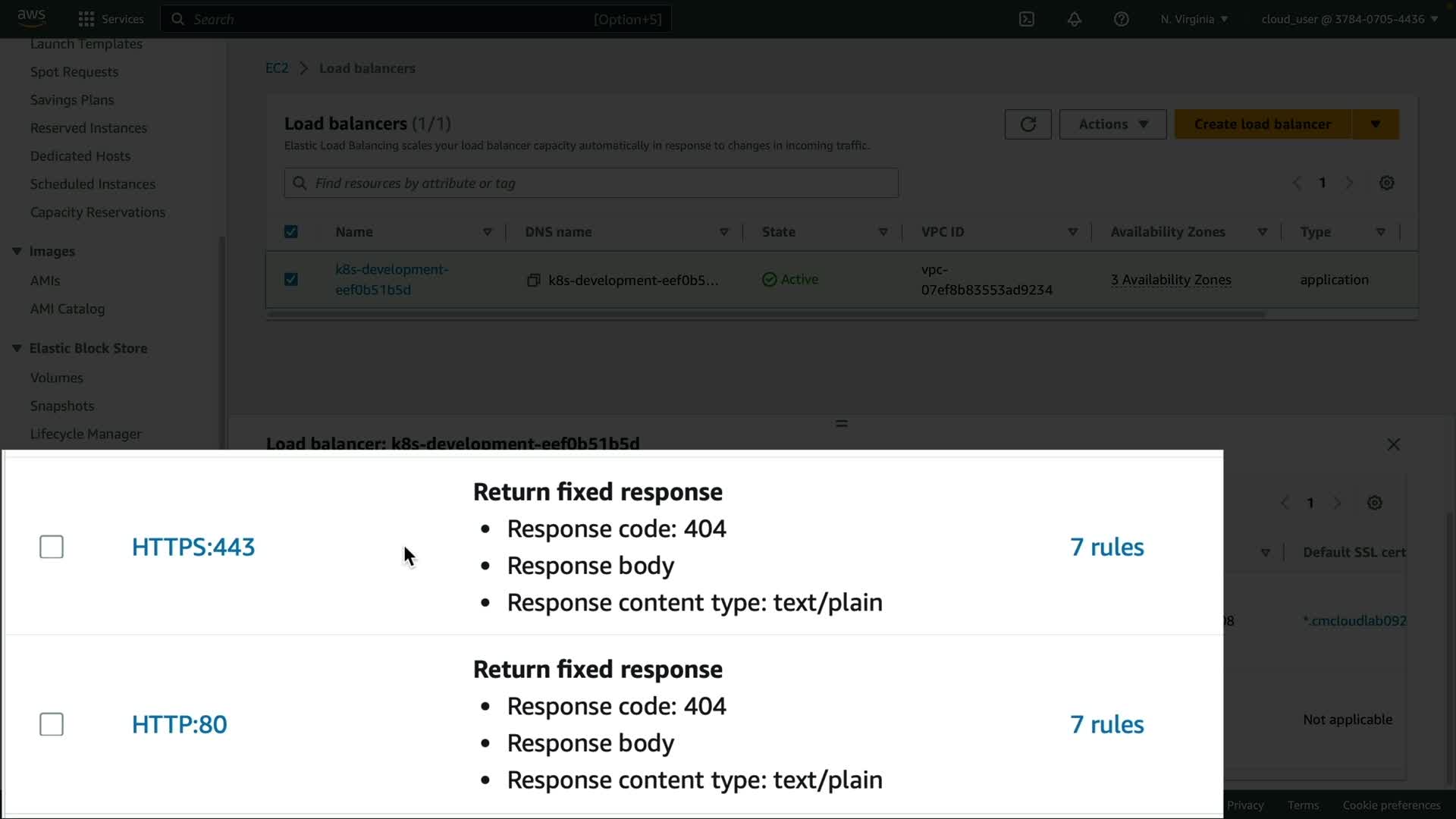Tick the HTTPS:443 listener checkbox
The height and width of the screenshot is (819, 1456).
[52, 547]
